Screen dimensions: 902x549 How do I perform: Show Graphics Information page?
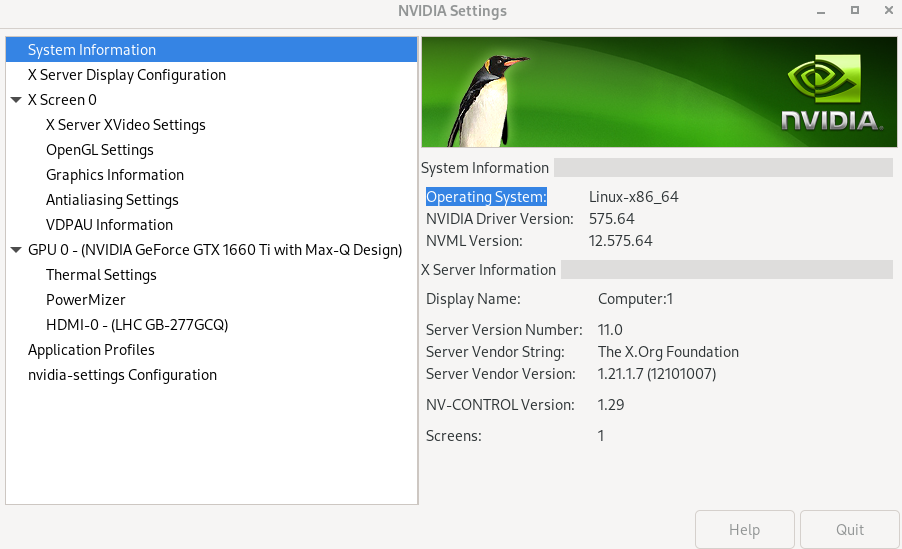tap(115, 175)
